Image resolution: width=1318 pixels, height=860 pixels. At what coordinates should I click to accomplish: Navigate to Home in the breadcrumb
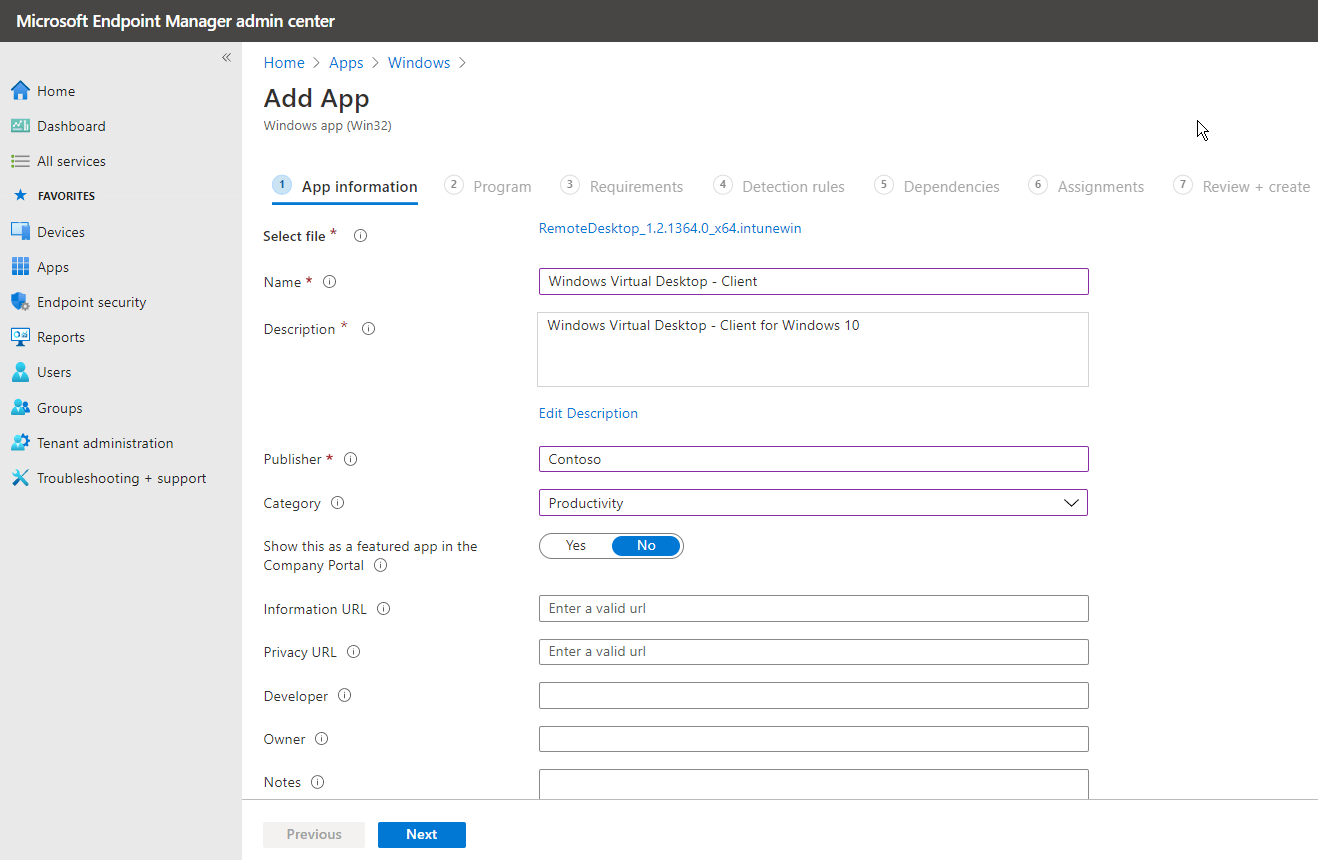284,63
